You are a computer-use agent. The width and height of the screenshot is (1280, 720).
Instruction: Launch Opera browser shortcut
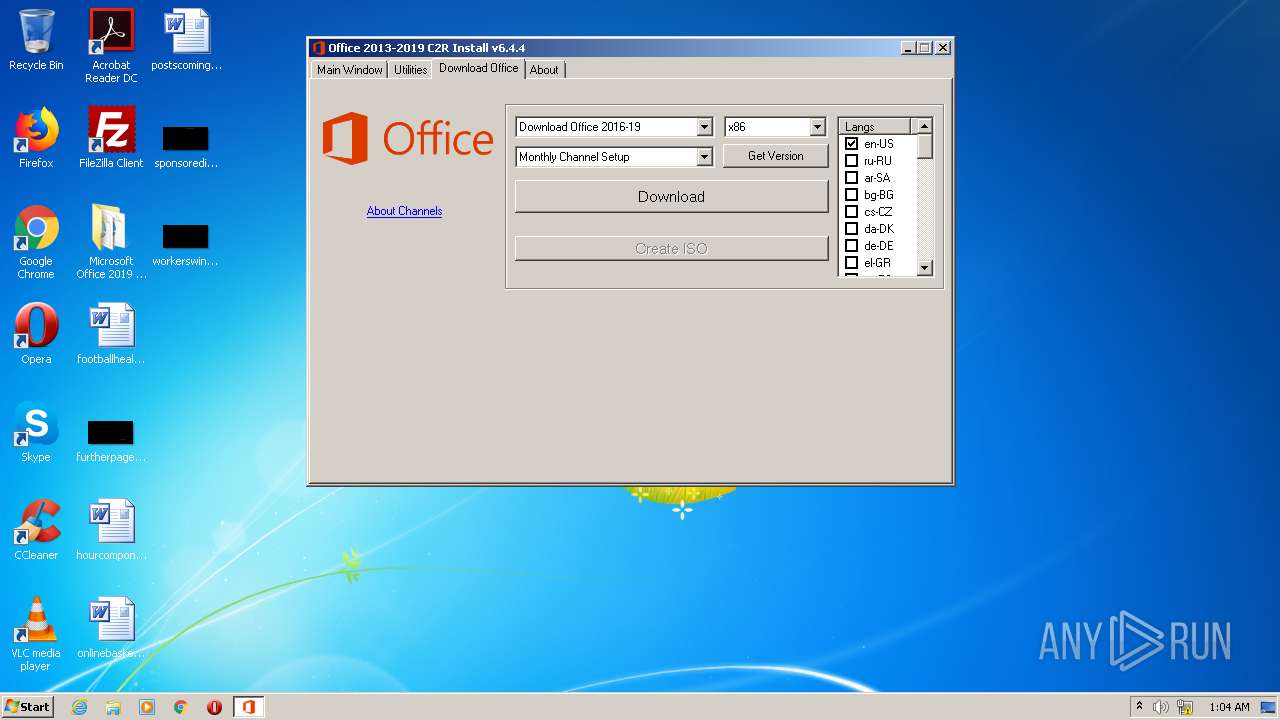pyautogui.click(x=36, y=334)
